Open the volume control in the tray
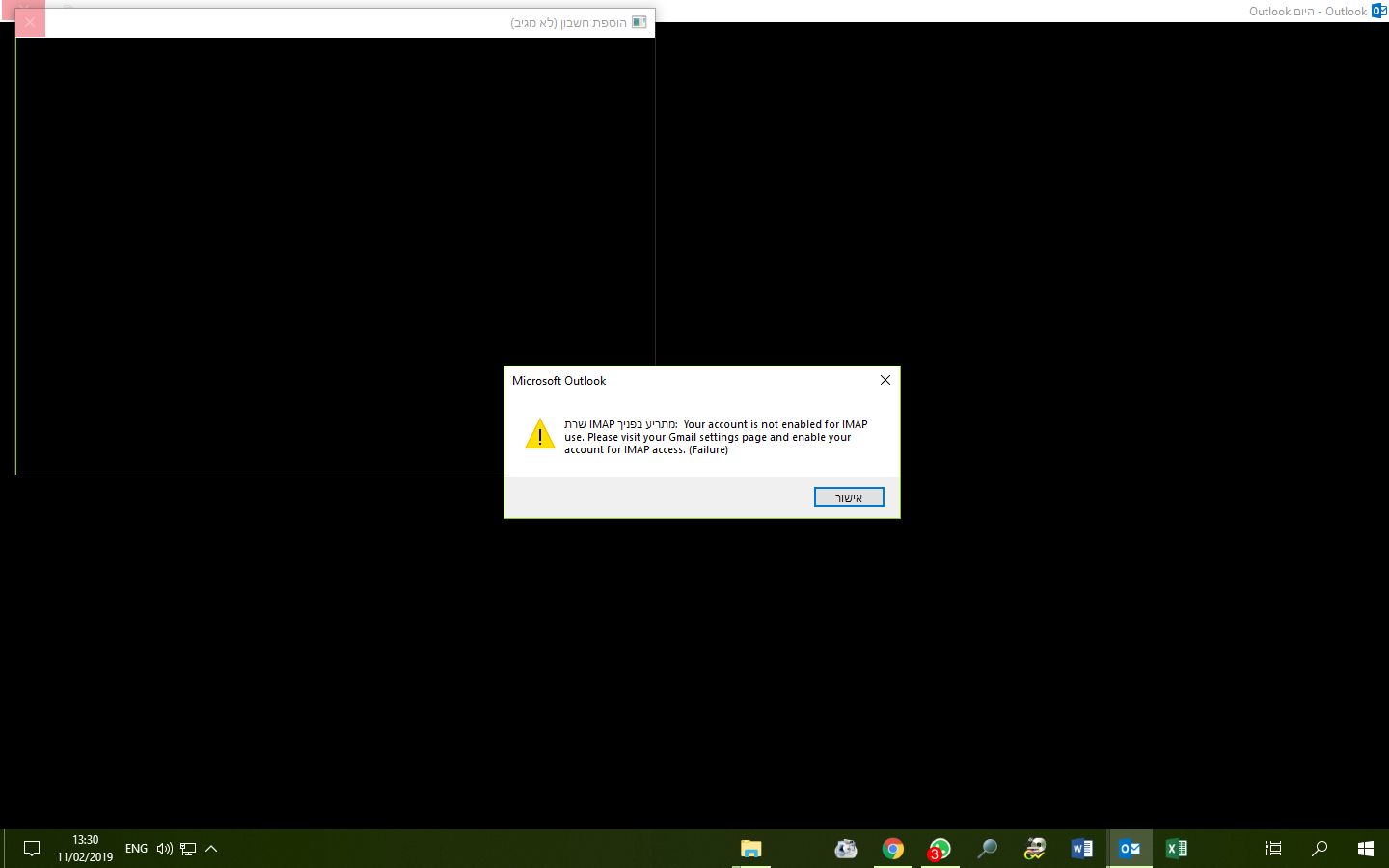 pyautogui.click(x=165, y=849)
